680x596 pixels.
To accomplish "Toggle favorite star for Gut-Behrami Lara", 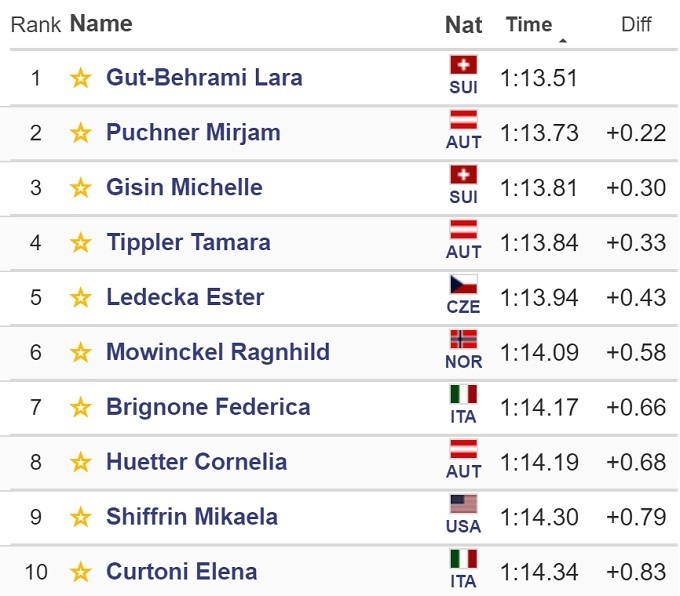I will 81,78.
